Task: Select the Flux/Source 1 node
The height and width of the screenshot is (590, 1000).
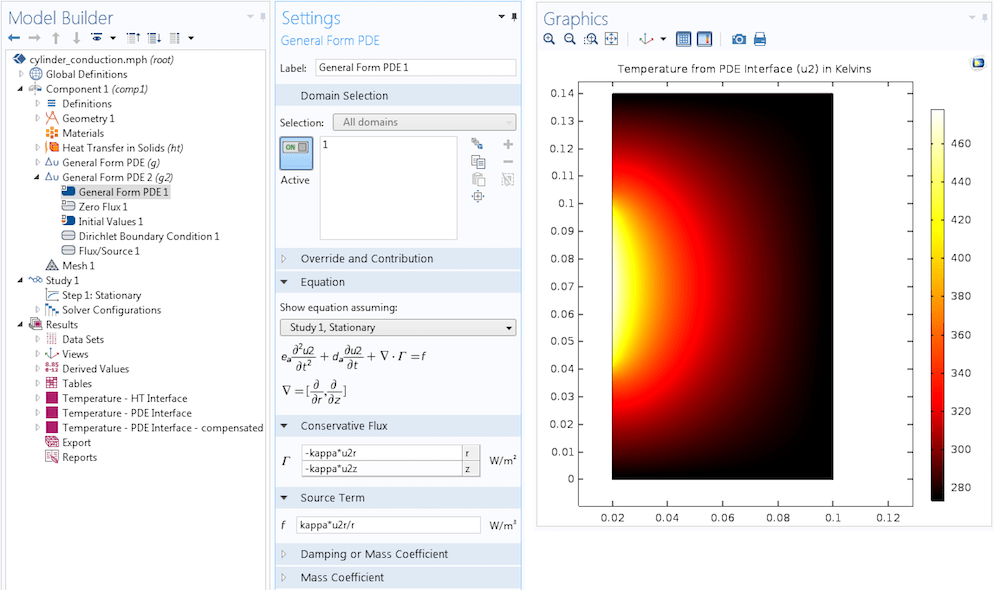Action: click(x=108, y=251)
